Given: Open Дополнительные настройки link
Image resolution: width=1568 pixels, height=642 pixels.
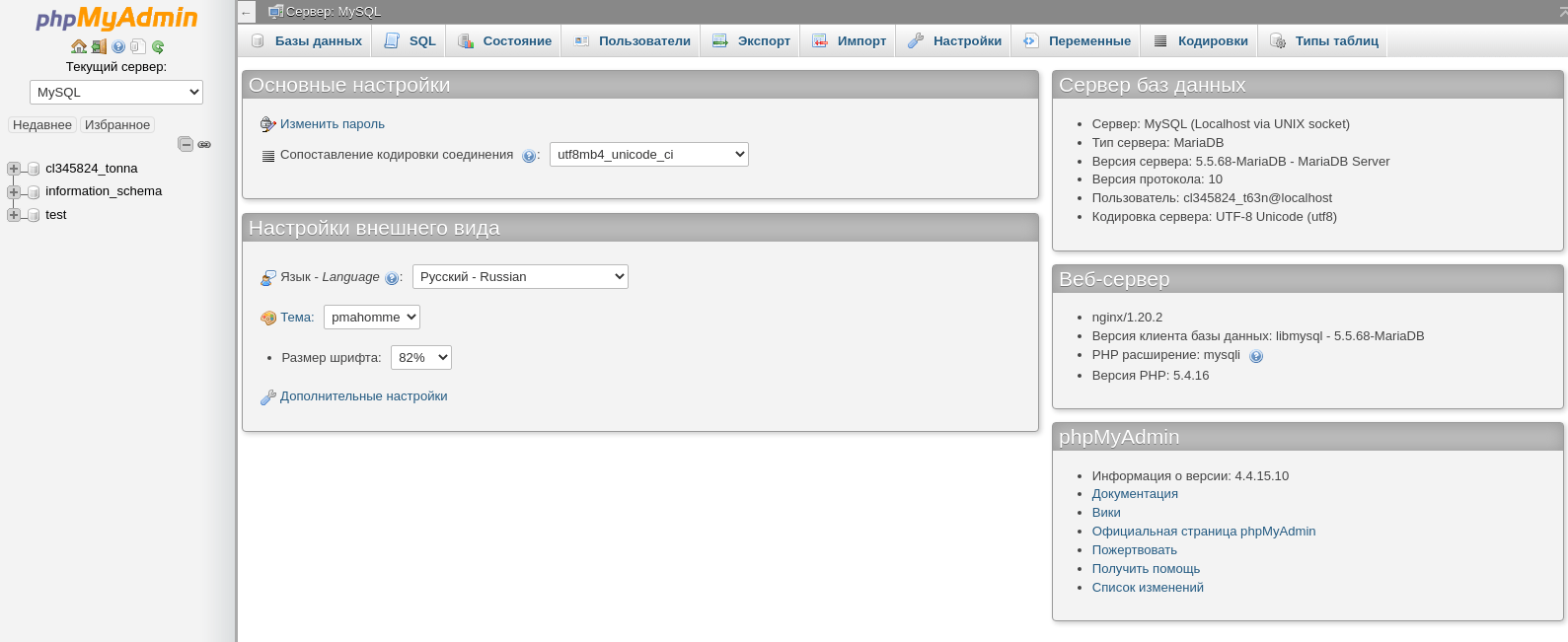Looking at the screenshot, I should [x=364, y=396].
